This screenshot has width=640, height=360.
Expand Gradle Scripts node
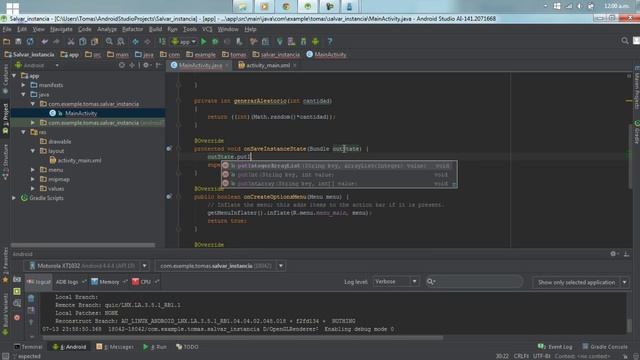14,198
